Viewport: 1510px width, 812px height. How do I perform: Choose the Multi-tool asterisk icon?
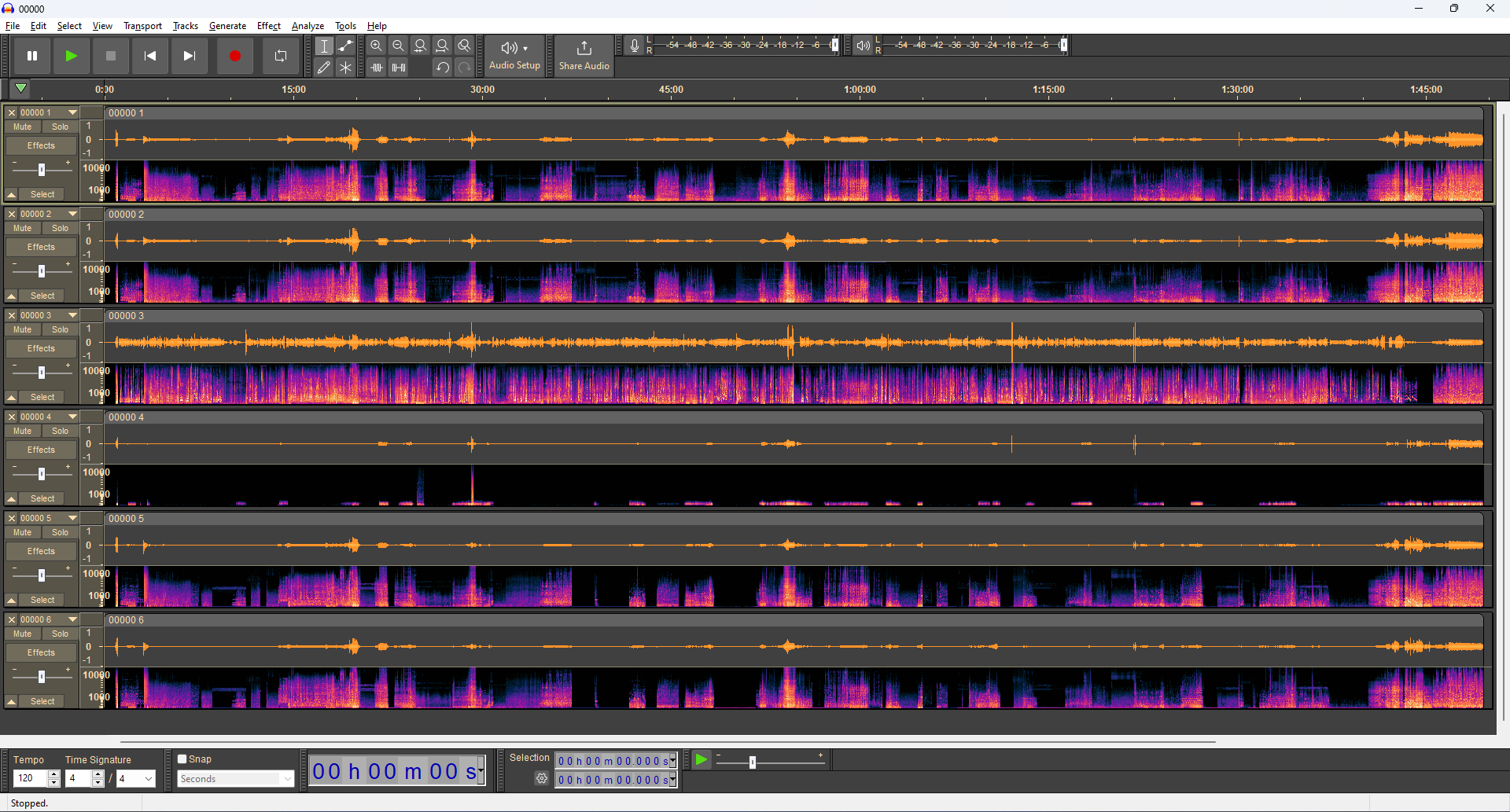pyautogui.click(x=345, y=68)
